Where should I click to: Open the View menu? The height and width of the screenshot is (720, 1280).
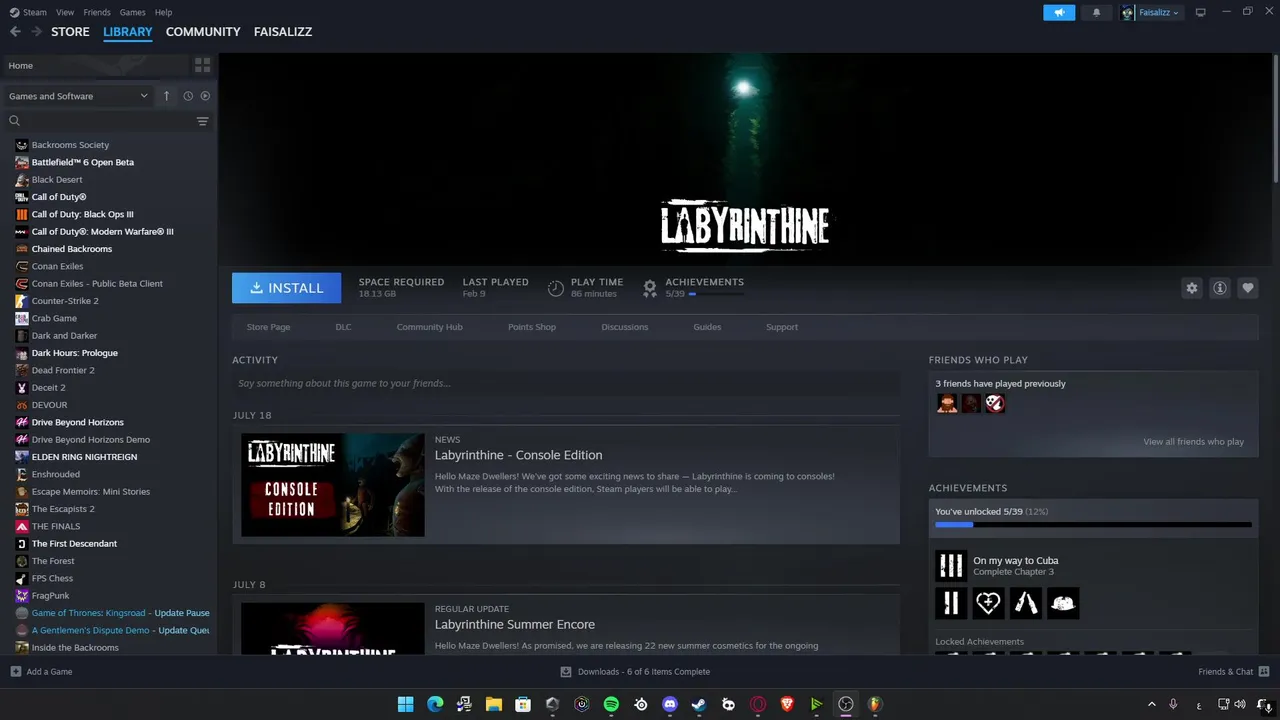pos(65,12)
